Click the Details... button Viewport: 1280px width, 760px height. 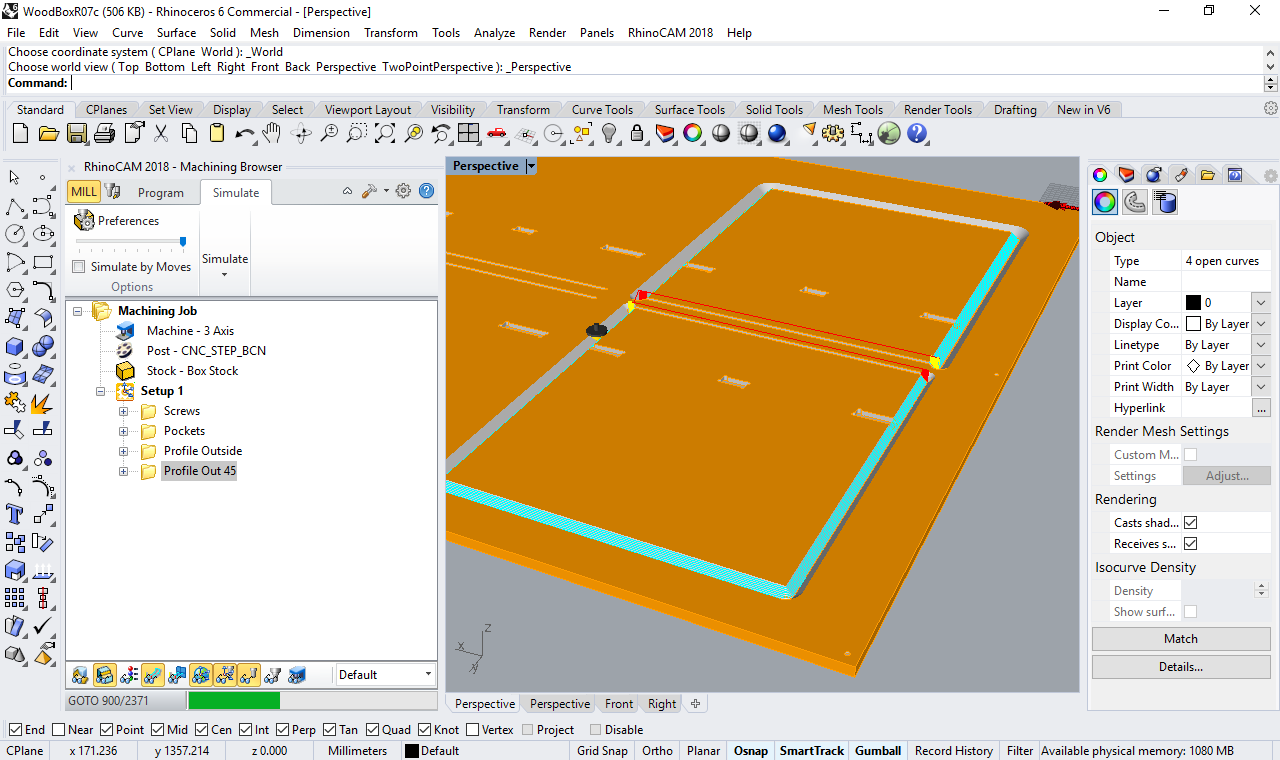[x=1181, y=667]
